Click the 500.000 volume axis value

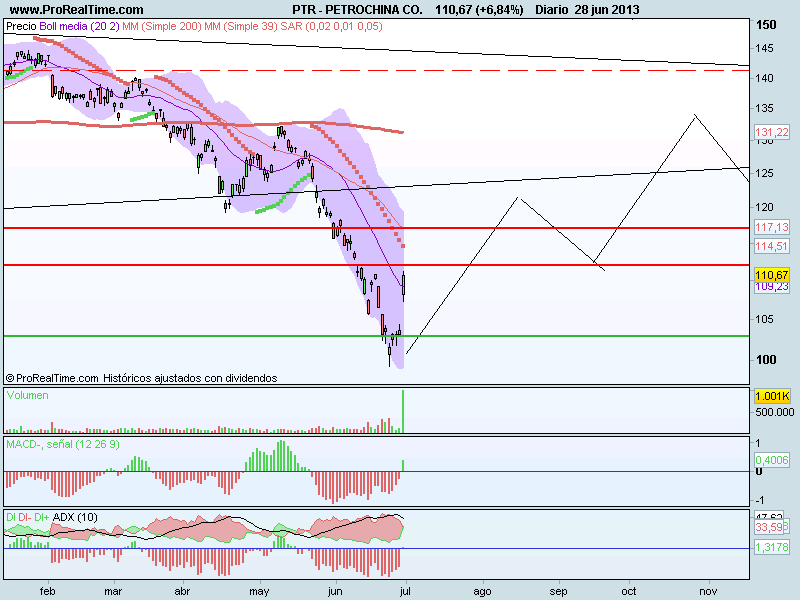point(774,412)
